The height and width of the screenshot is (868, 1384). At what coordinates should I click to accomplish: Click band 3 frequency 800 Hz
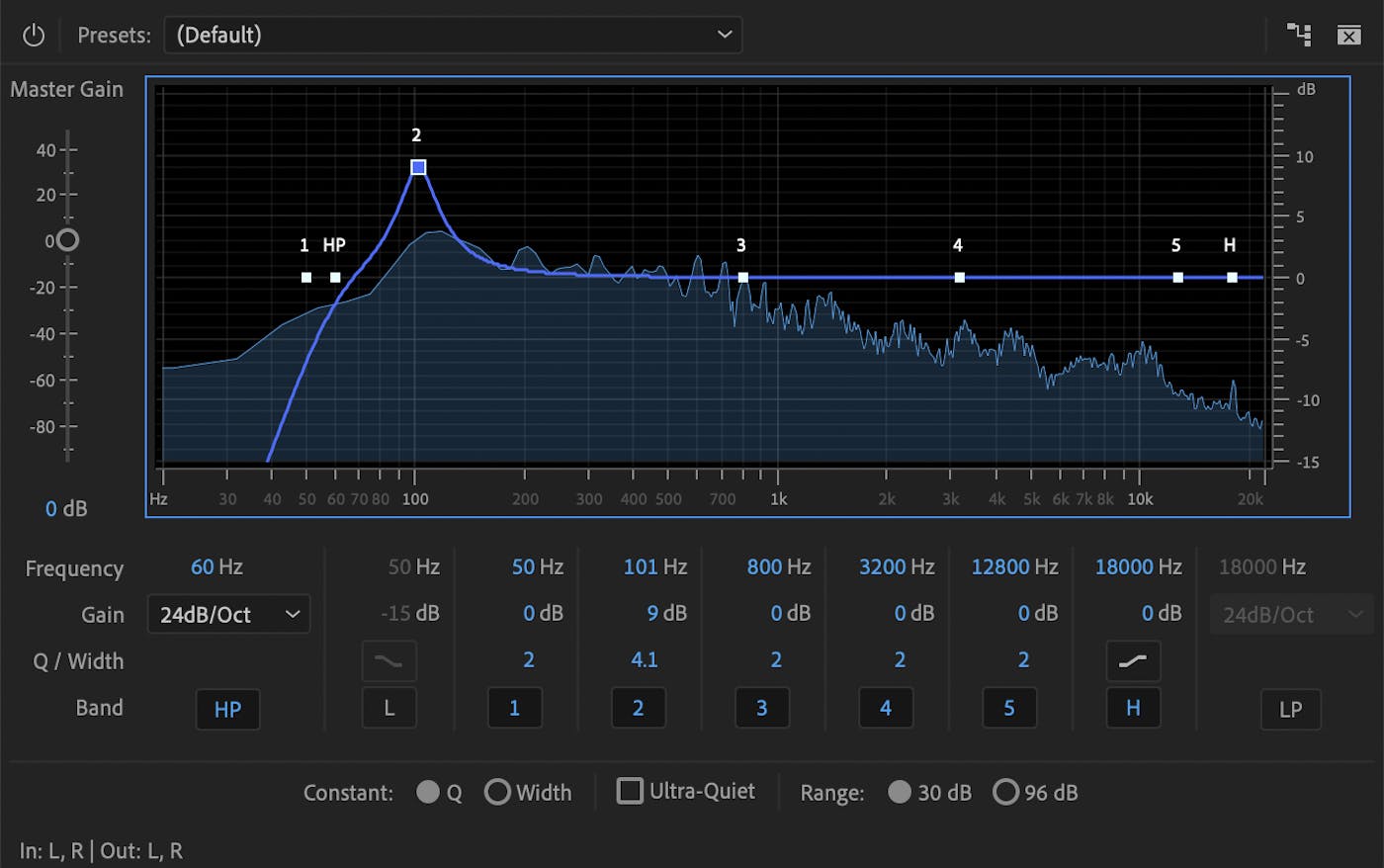(779, 567)
